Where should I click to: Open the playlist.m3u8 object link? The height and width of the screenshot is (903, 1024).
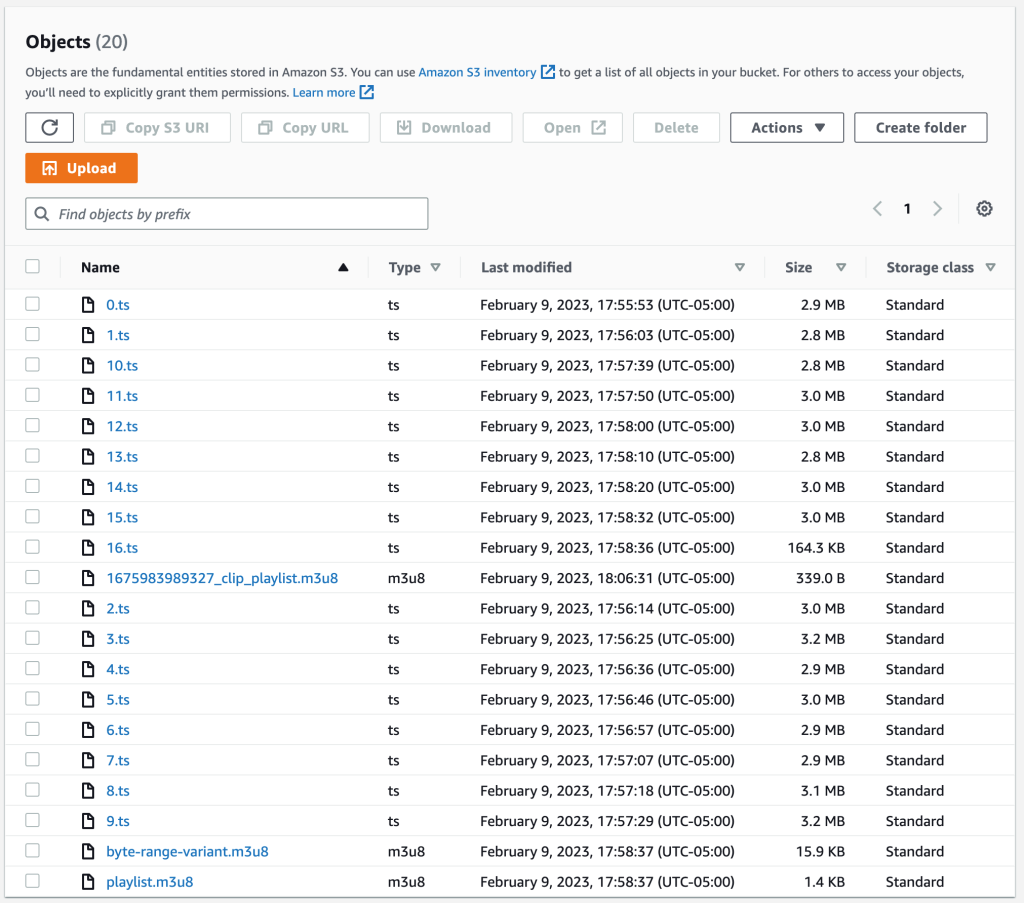tap(150, 881)
